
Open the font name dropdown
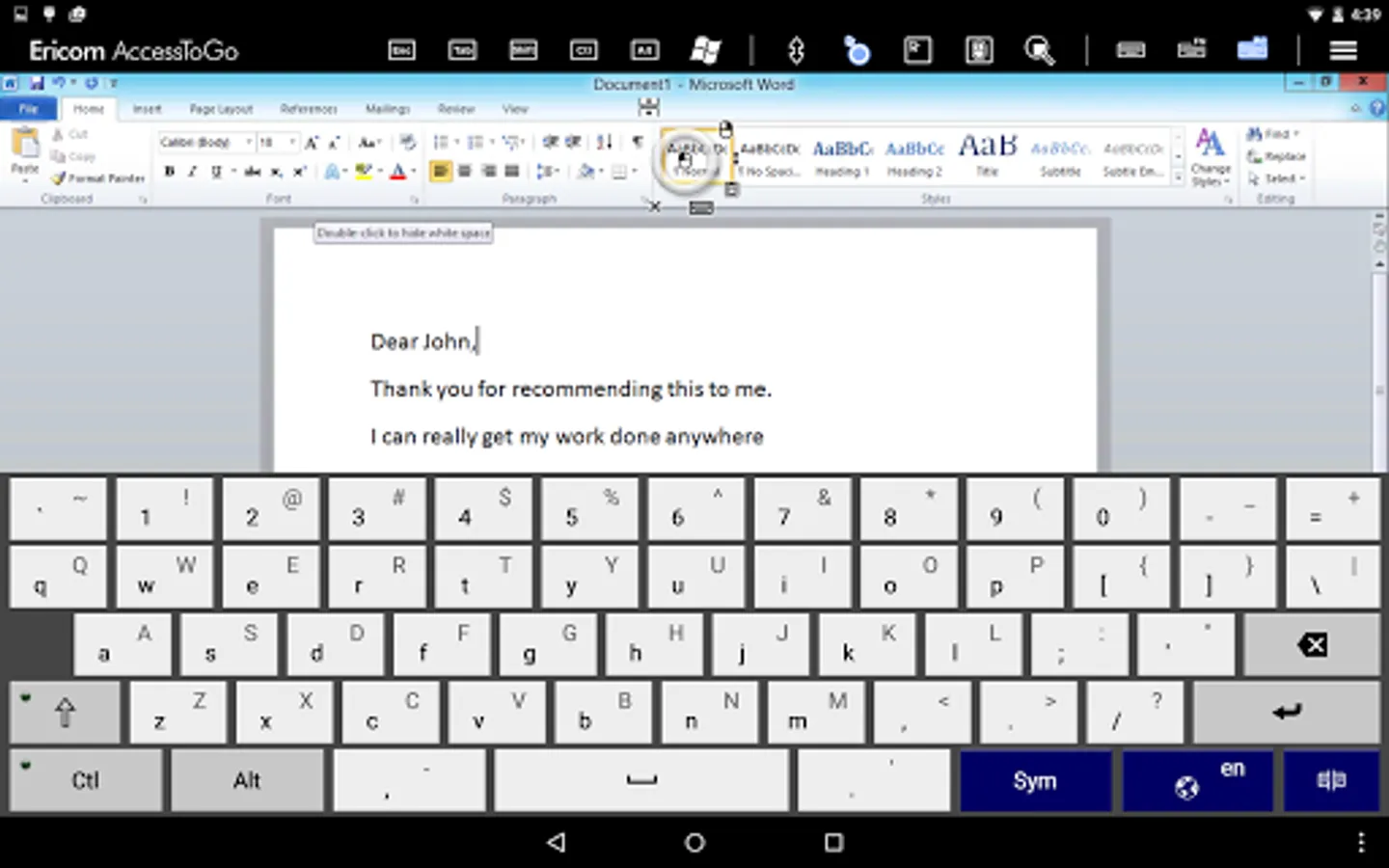[x=248, y=143]
